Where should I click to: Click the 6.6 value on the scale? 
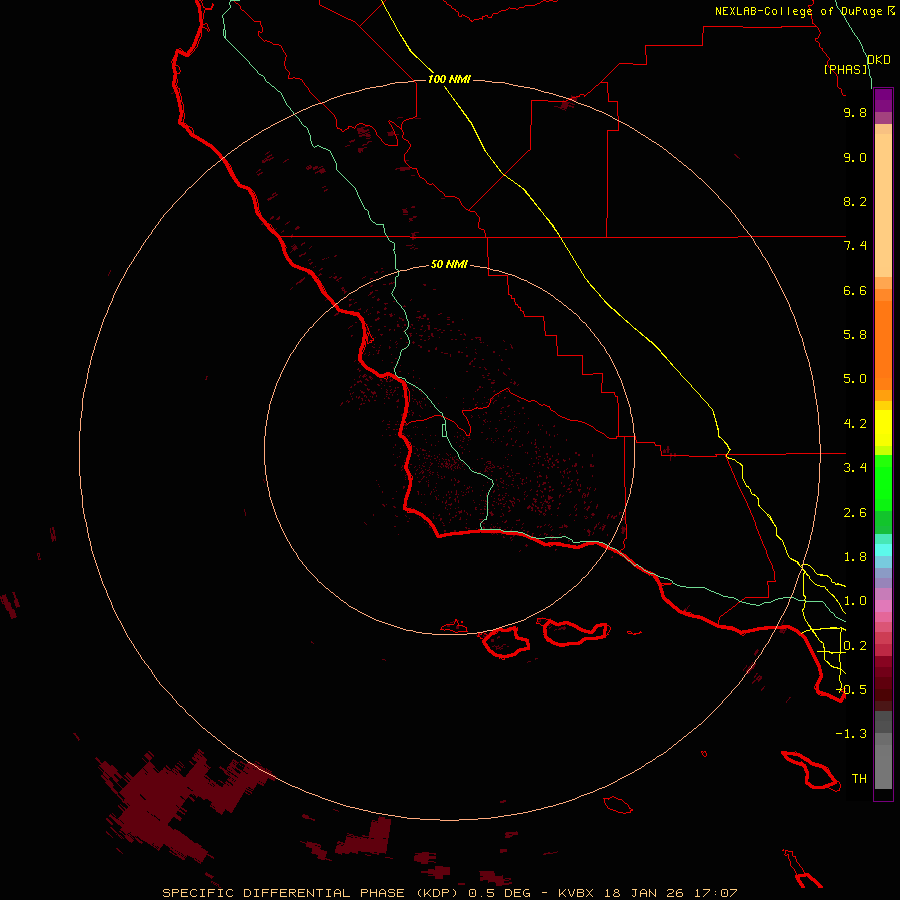click(855, 290)
